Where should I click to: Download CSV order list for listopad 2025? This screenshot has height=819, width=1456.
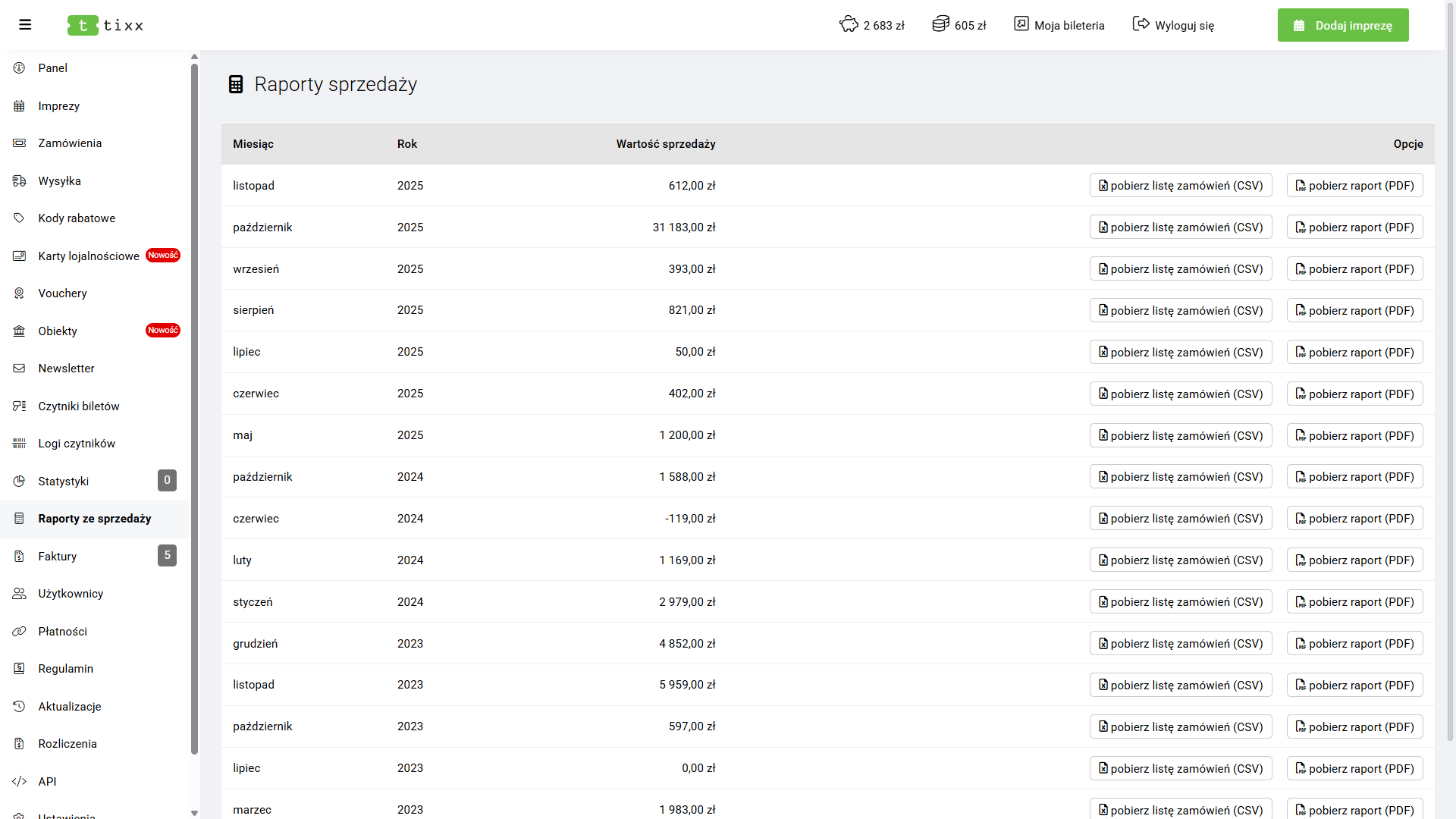pos(1180,186)
